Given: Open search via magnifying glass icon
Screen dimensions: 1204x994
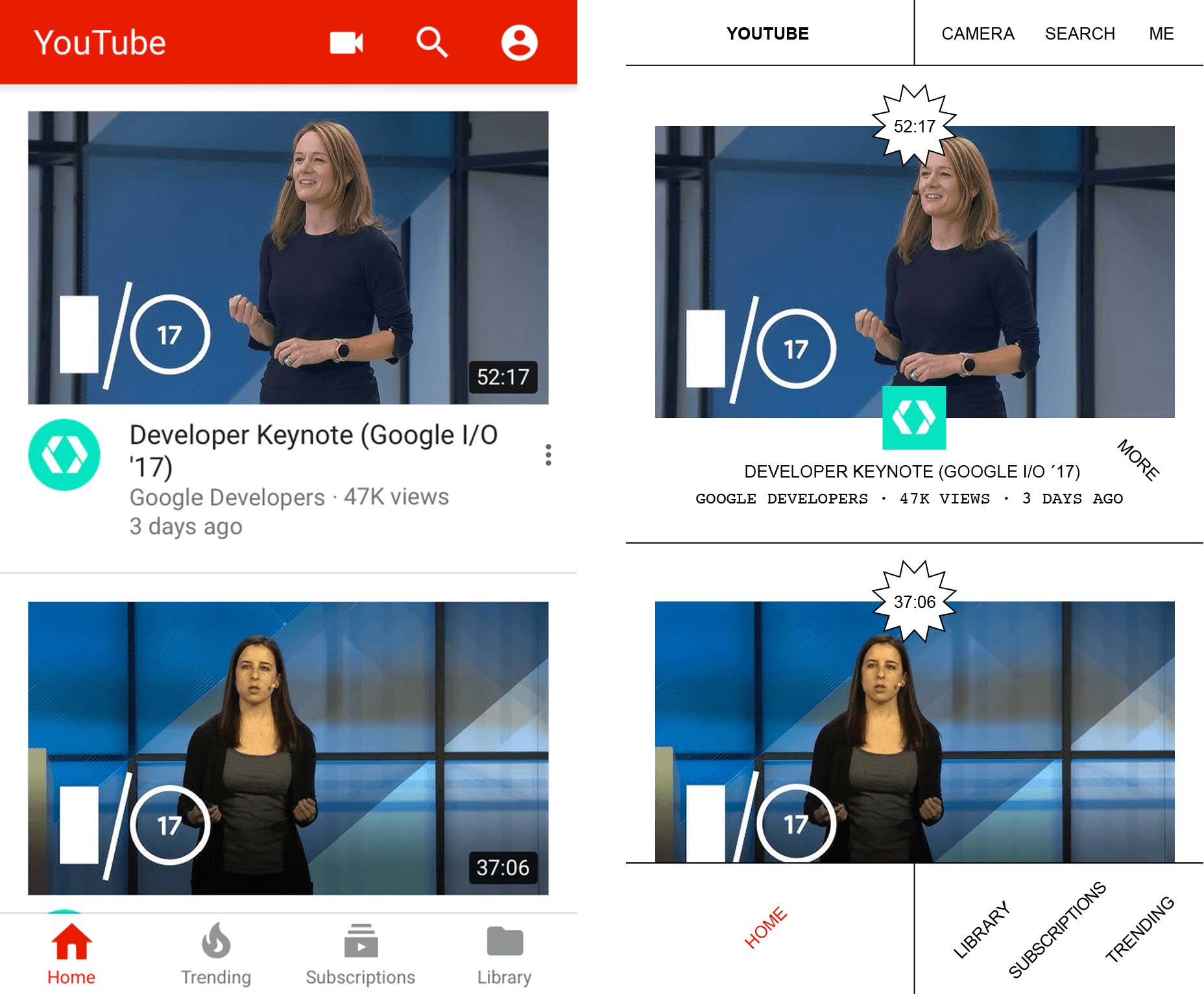Looking at the screenshot, I should (x=432, y=43).
